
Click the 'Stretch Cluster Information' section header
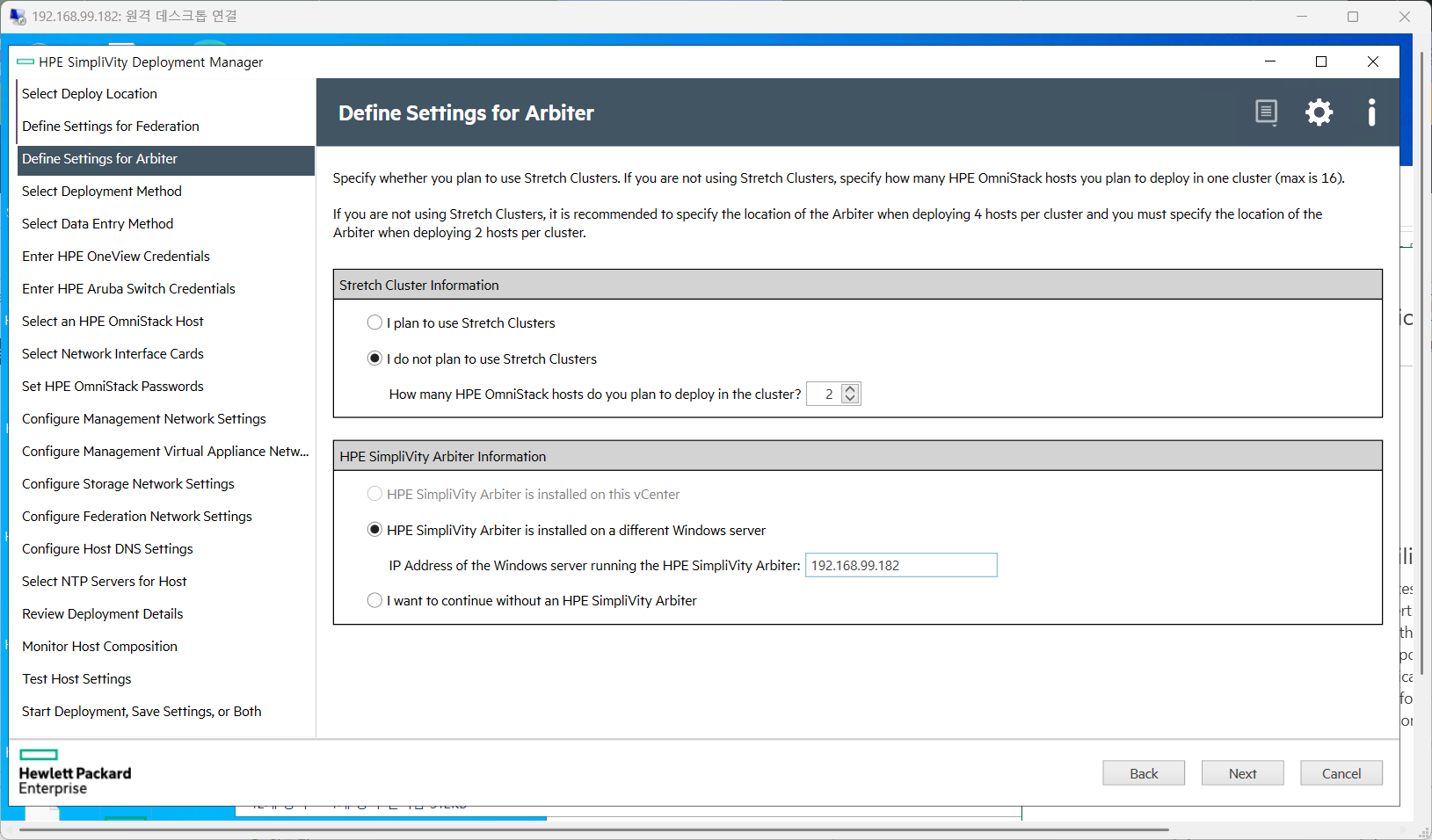(x=858, y=285)
